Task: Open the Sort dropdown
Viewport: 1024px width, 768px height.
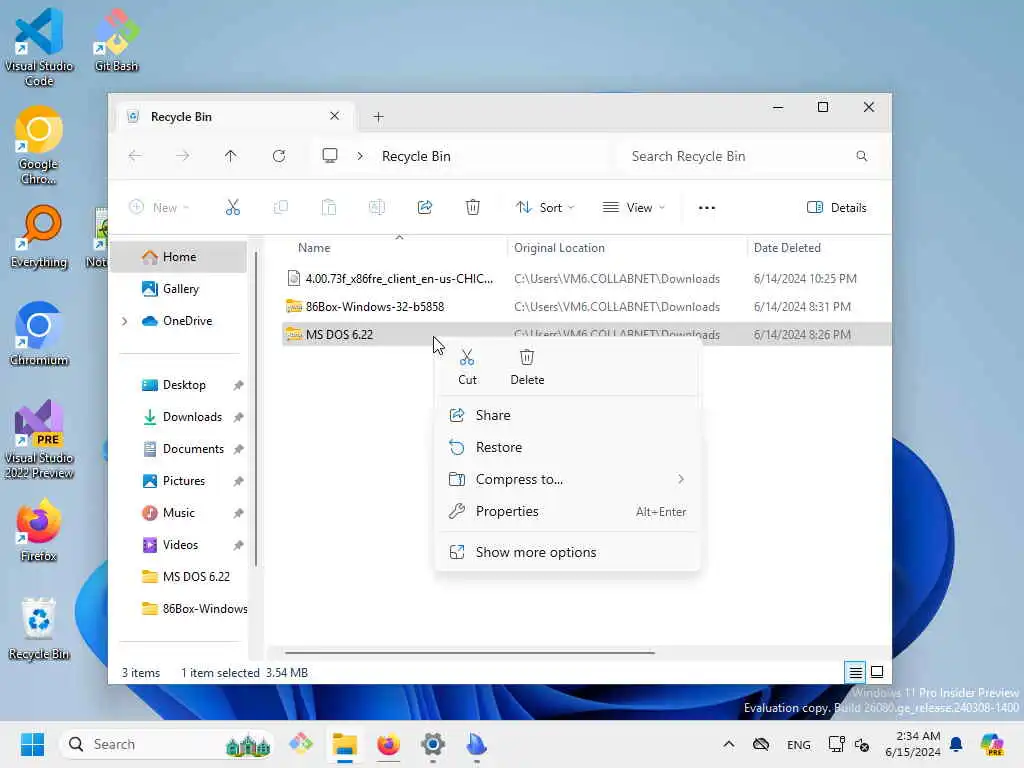Action: pyautogui.click(x=545, y=208)
